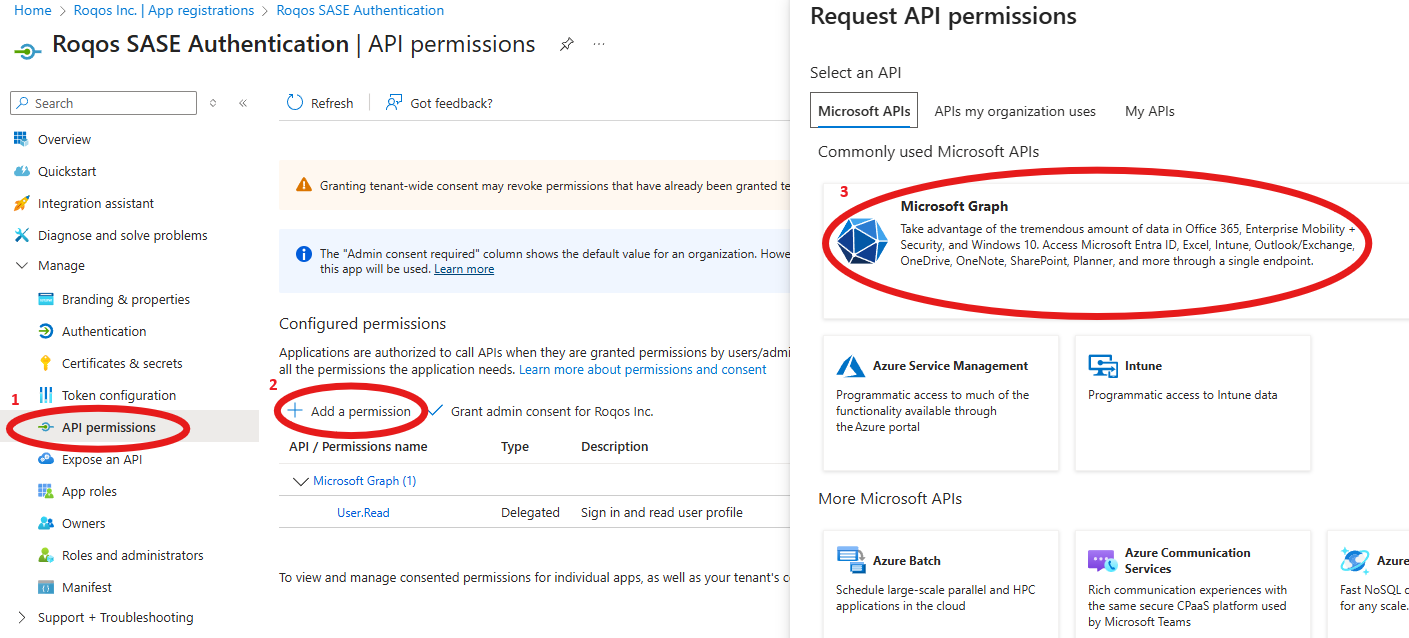Select the Azure Communication Services card title
The width and height of the screenshot is (1409, 638).
coord(1188,560)
